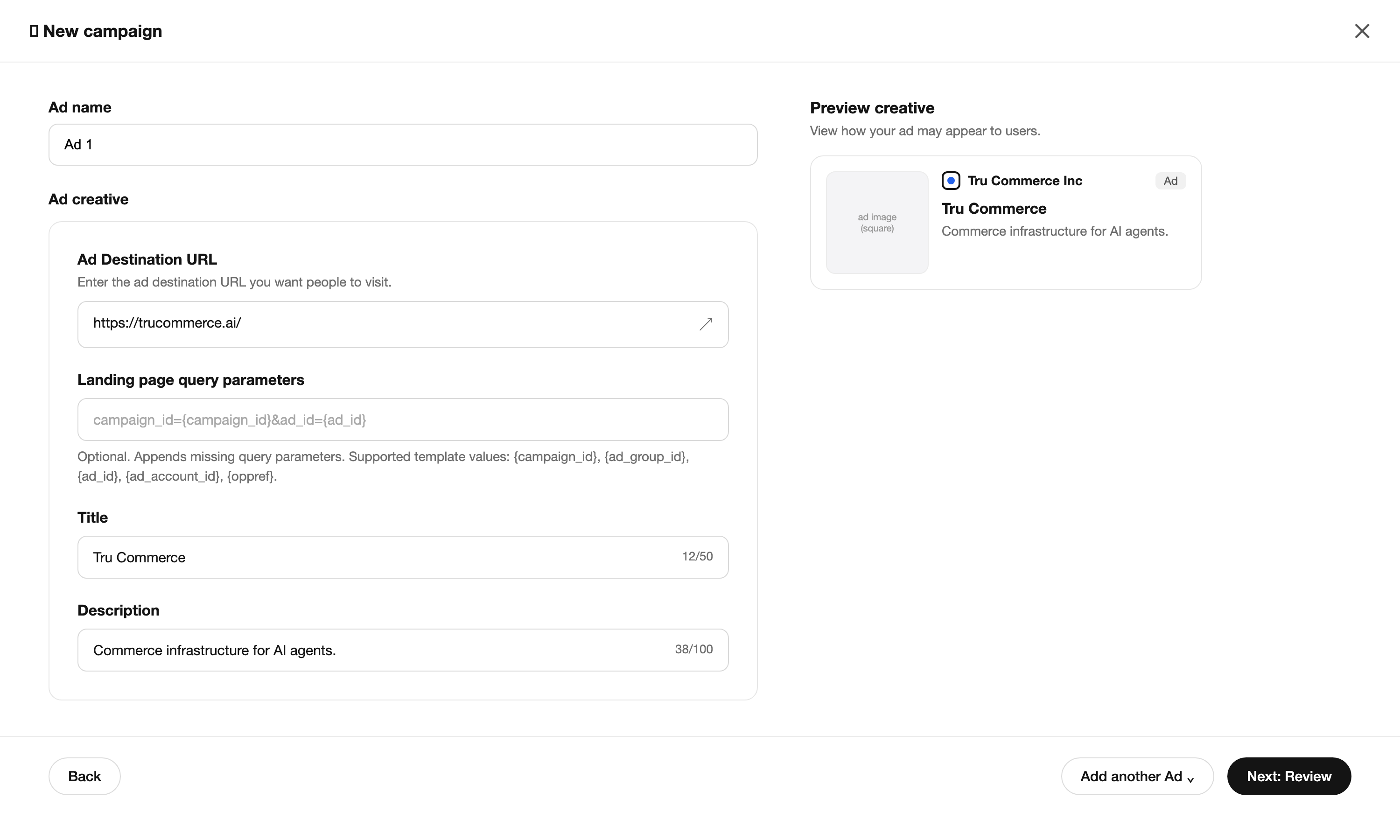Proceed with Next: Review button
This screenshot has height=840, width=1400.
1288,776
